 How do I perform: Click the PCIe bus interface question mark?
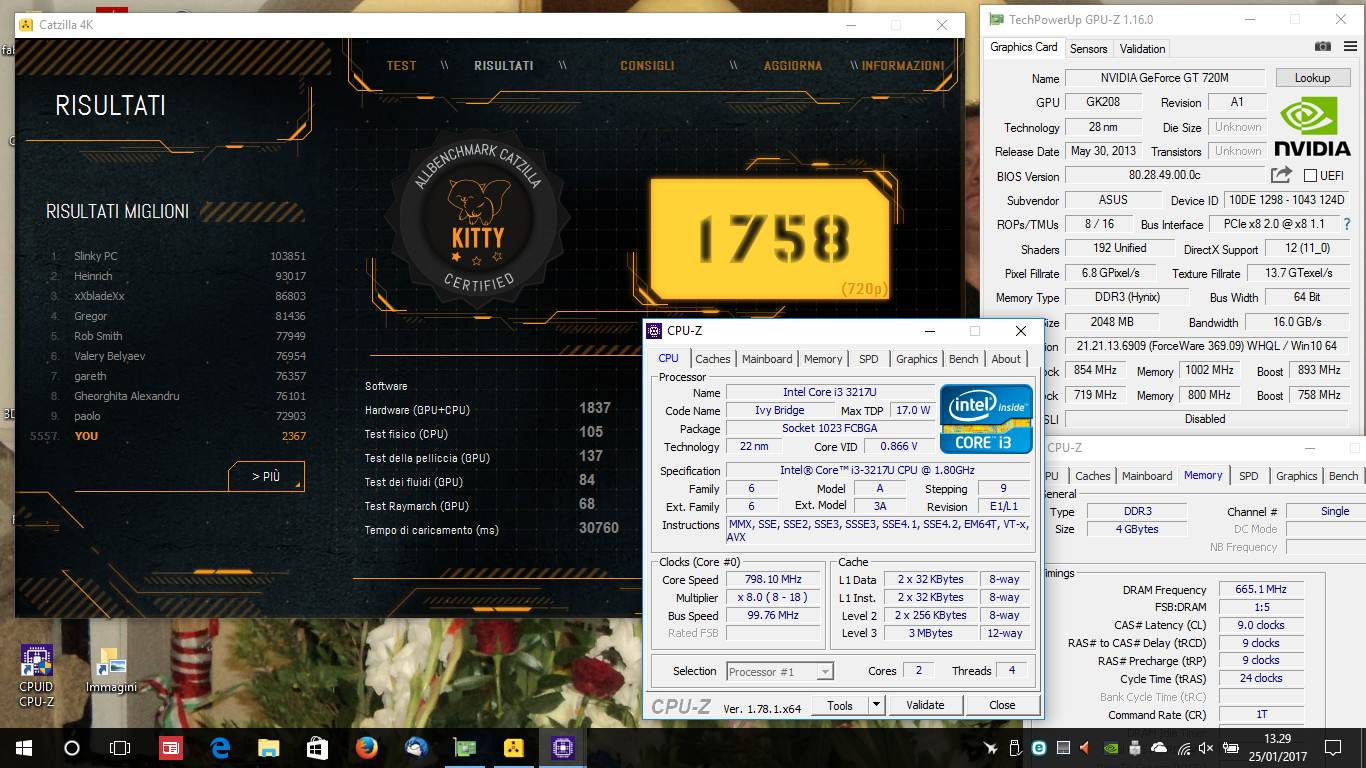[1347, 224]
